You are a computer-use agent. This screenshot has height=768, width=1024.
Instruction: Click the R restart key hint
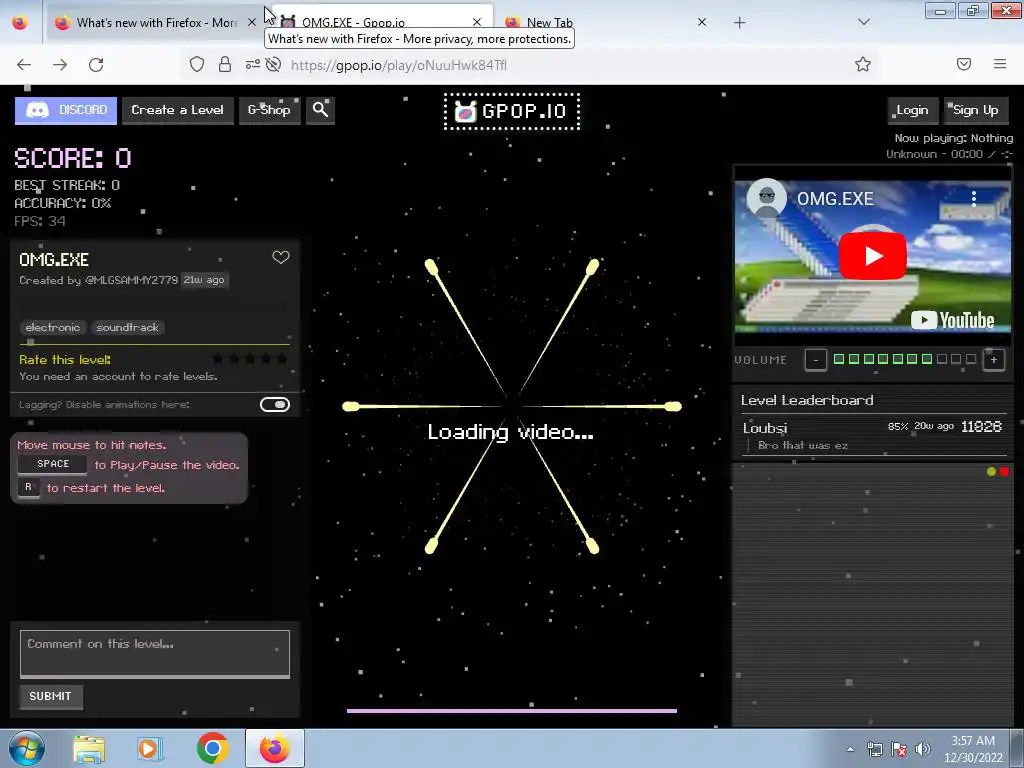click(x=28, y=487)
